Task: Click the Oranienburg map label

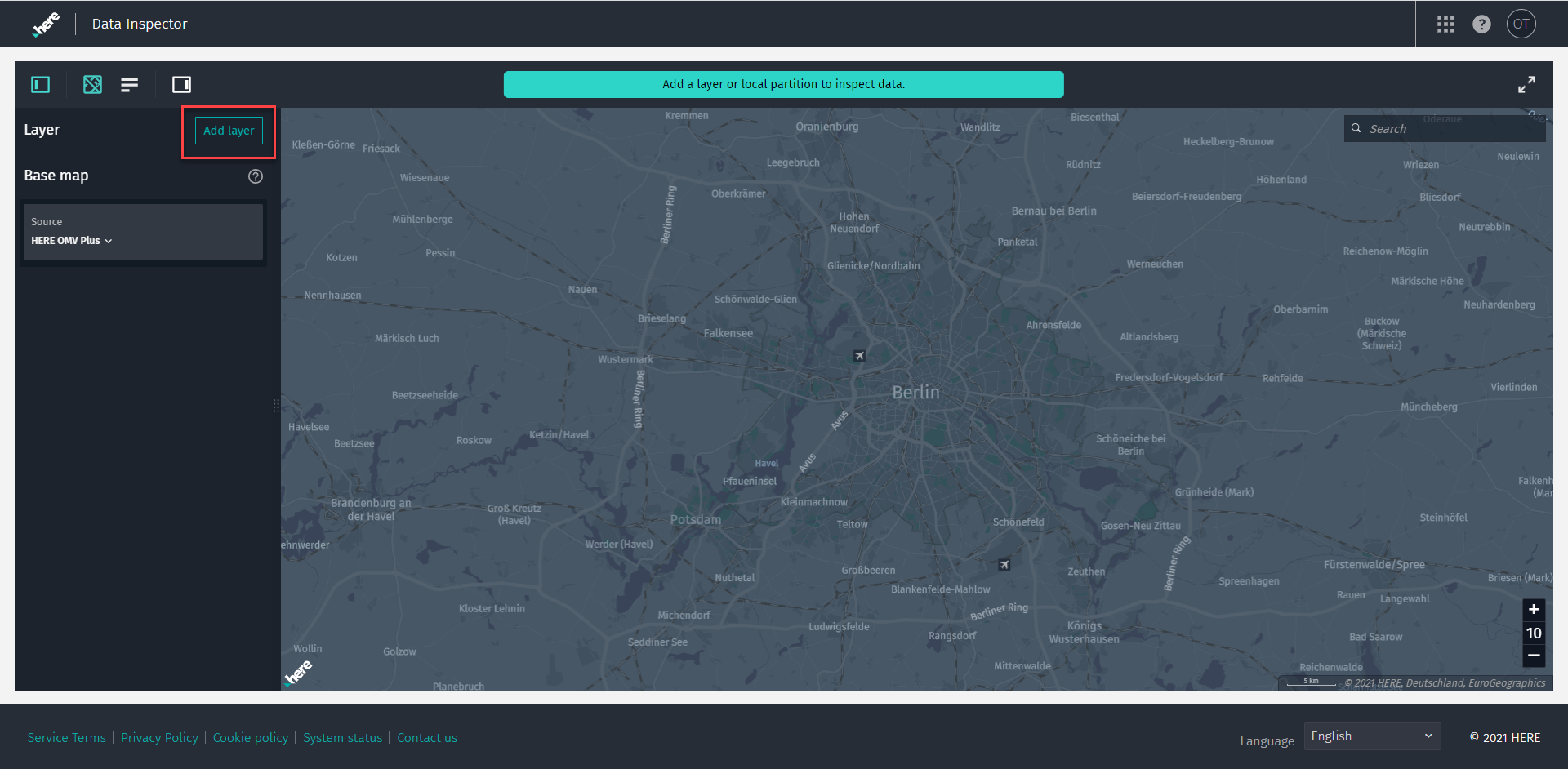Action: coord(827,127)
